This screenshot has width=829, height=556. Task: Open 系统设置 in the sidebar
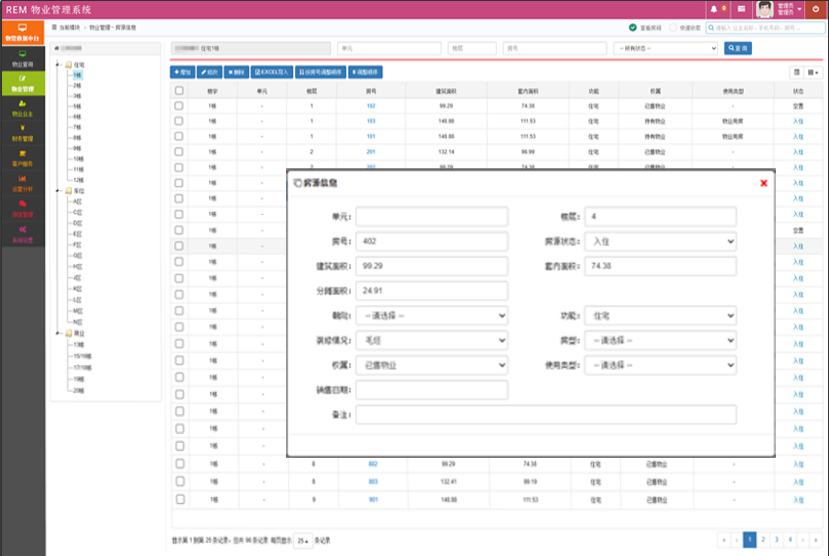tap(22, 234)
